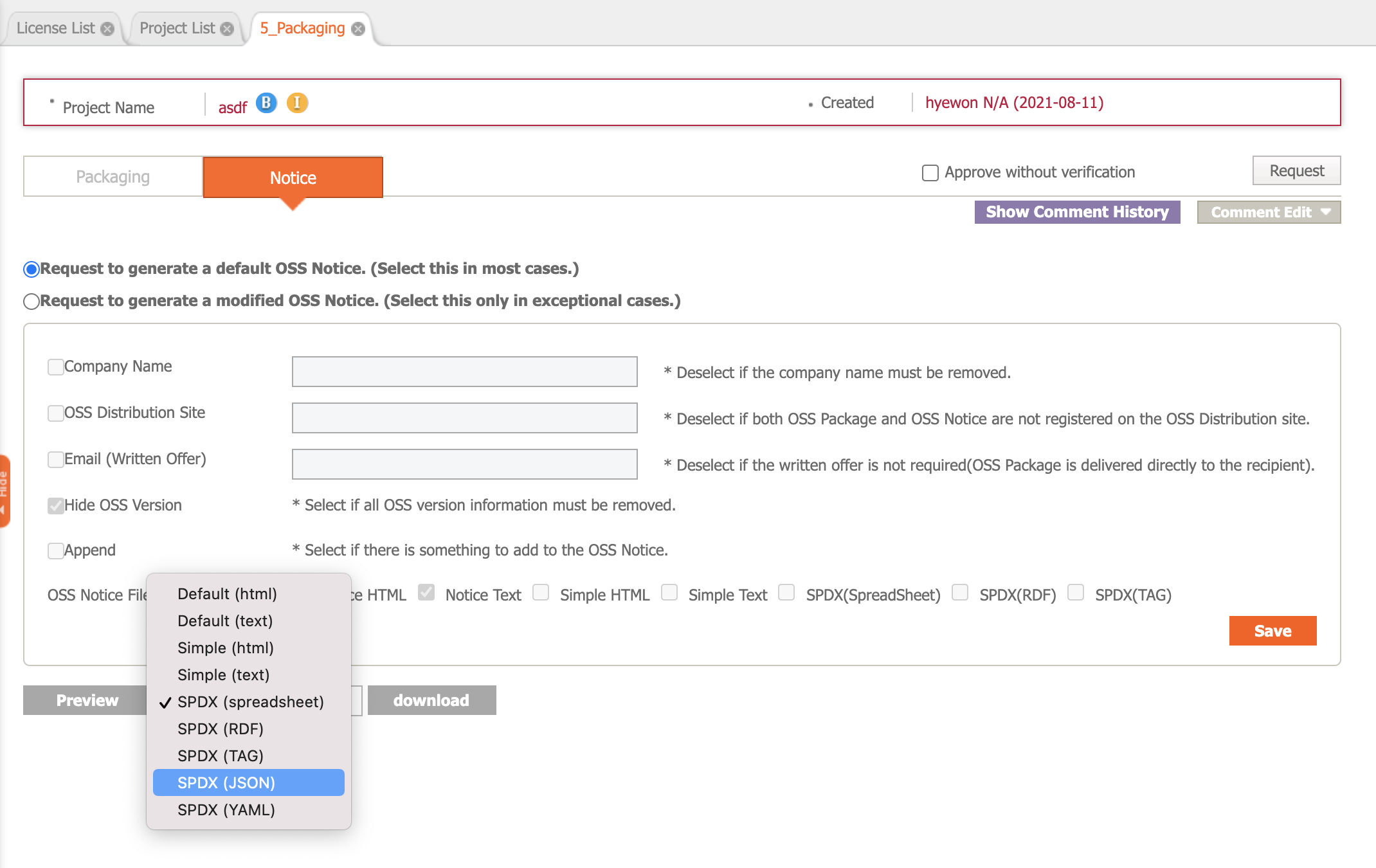Close the License List tab icon

point(108,29)
